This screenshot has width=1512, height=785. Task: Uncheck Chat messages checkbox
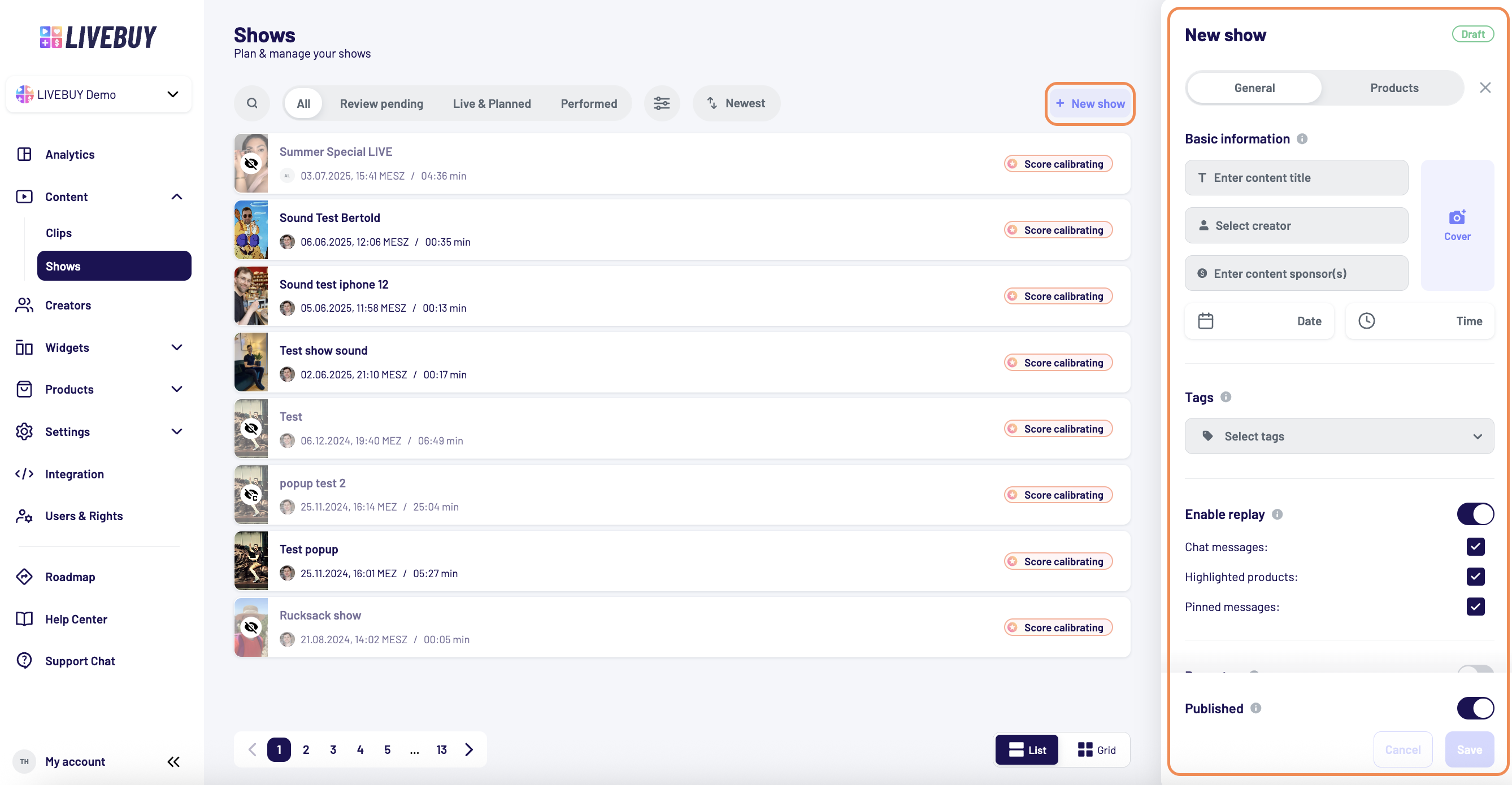point(1475,546)
